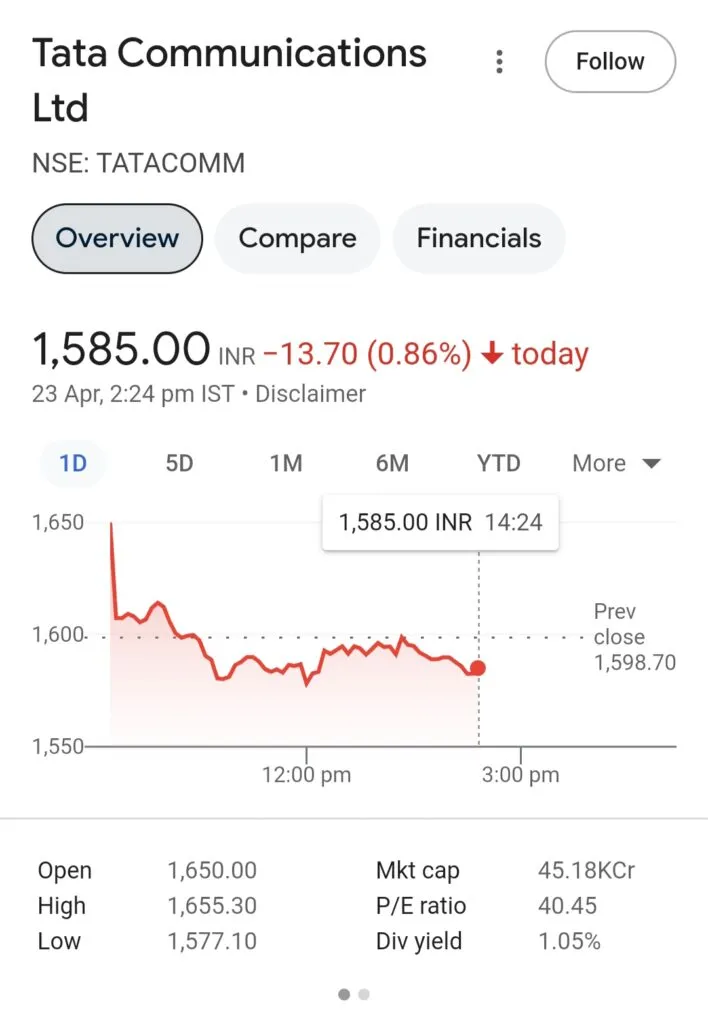Click the Prev close 1,598.70 label

point(634,637)
